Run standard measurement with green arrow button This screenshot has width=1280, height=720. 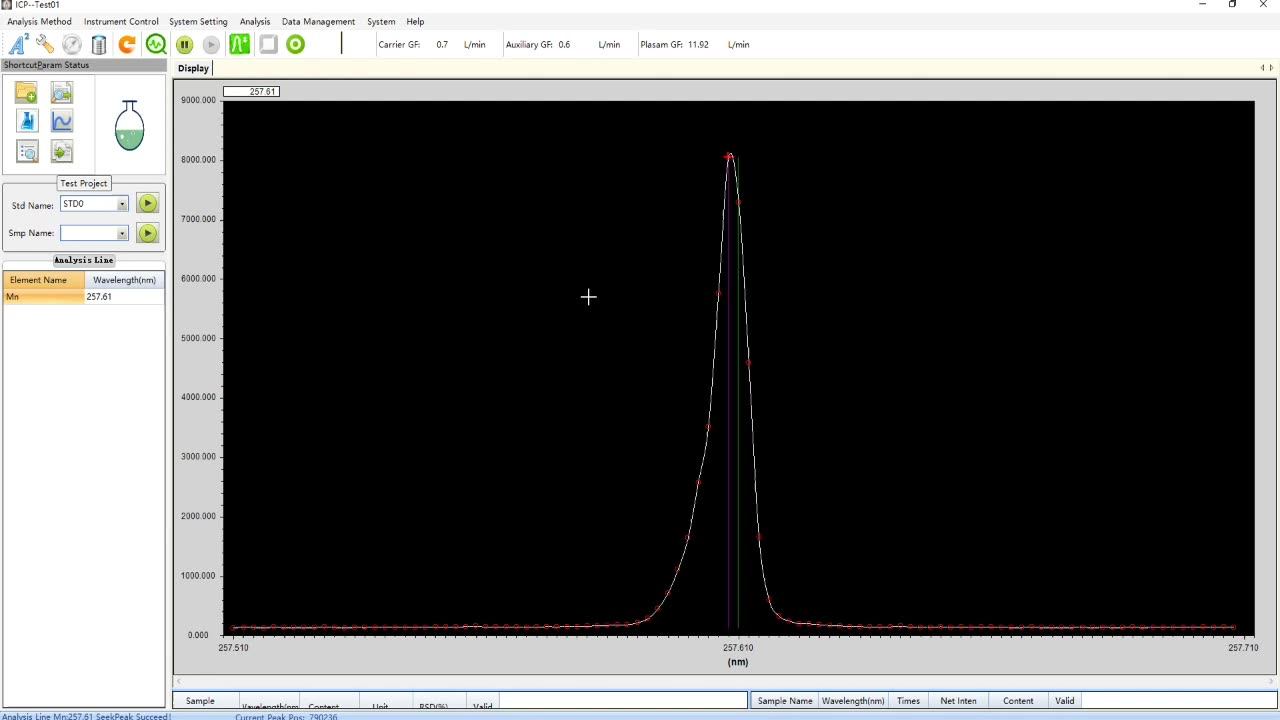[x=147, y=203]
